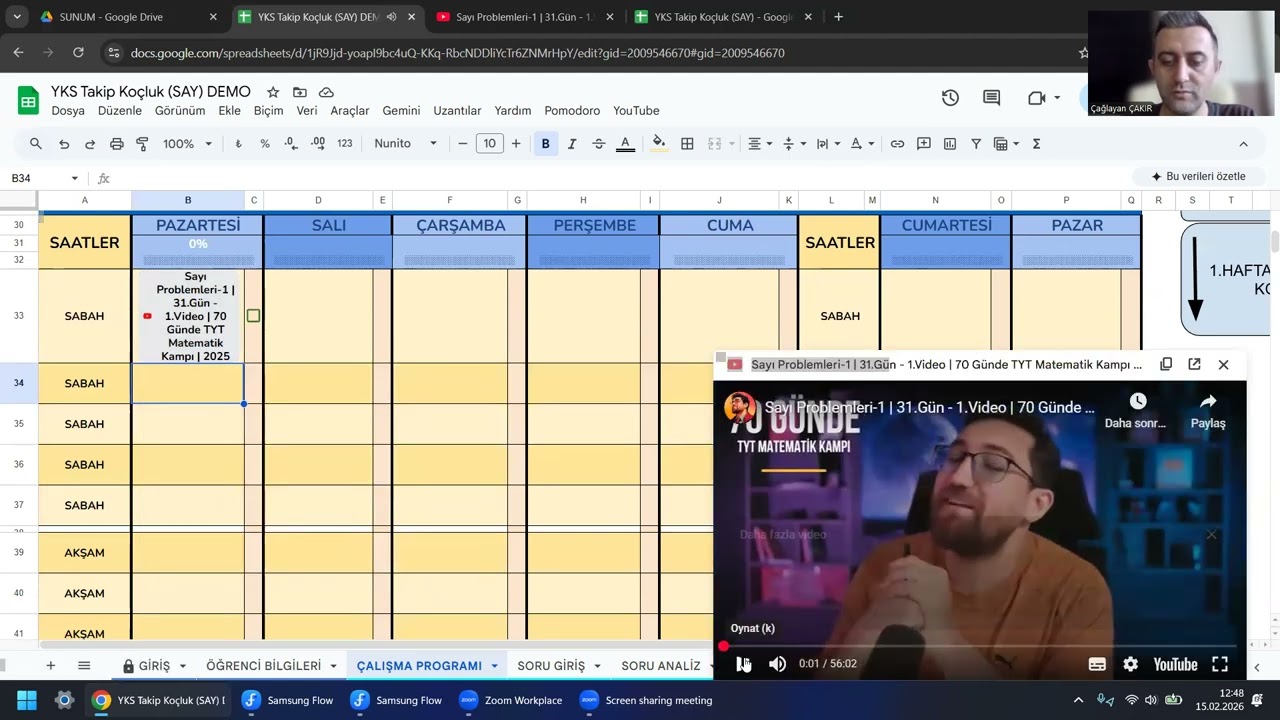Click the undo arrow in Sheets toolbar

pyautogui.click(x=64, y=144)
